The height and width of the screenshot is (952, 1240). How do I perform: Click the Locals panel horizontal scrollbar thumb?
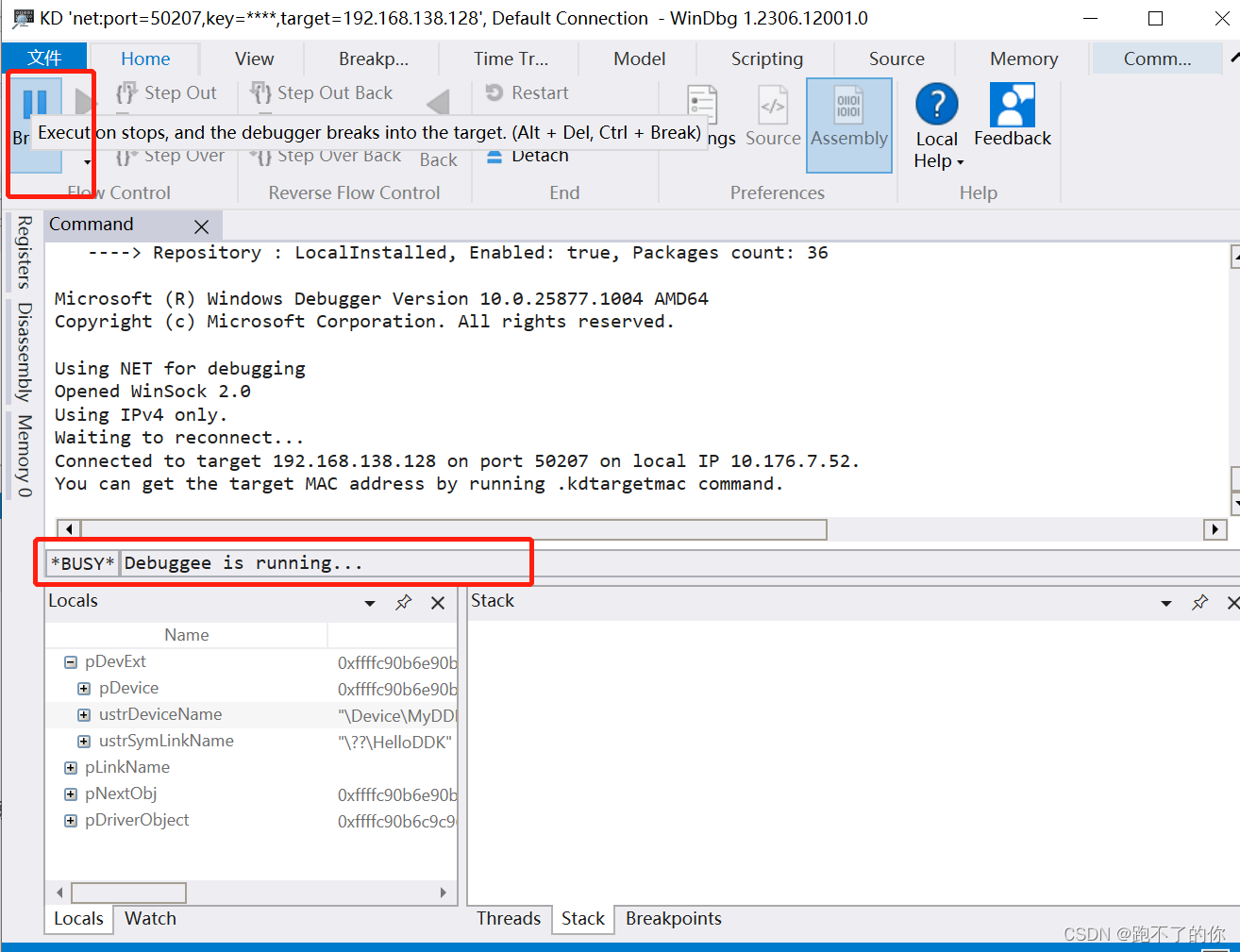(x=129, y=893)
